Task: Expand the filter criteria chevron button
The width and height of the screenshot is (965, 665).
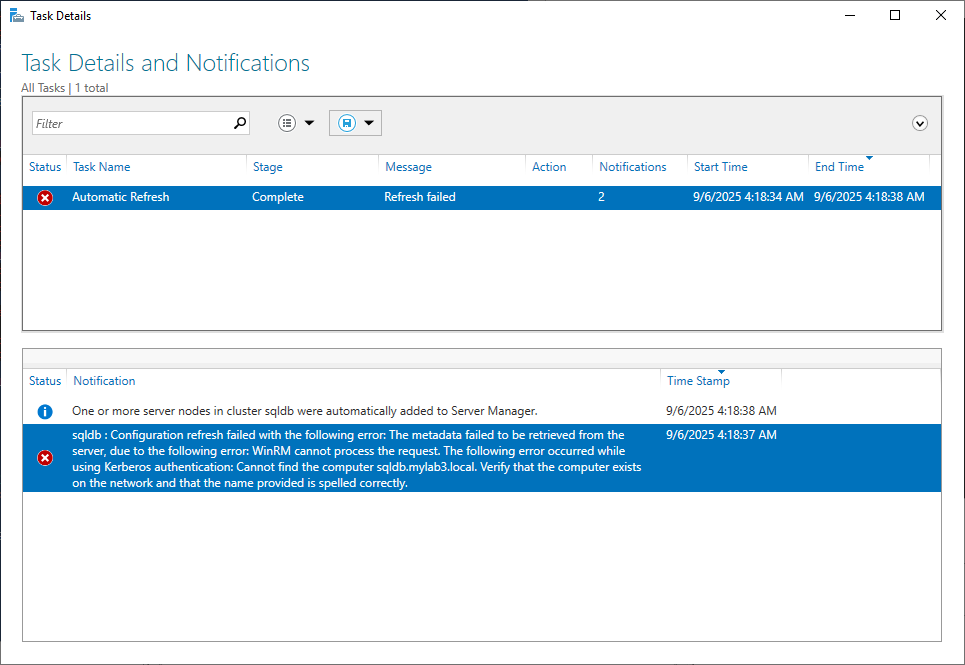Action: click(920, 123)
